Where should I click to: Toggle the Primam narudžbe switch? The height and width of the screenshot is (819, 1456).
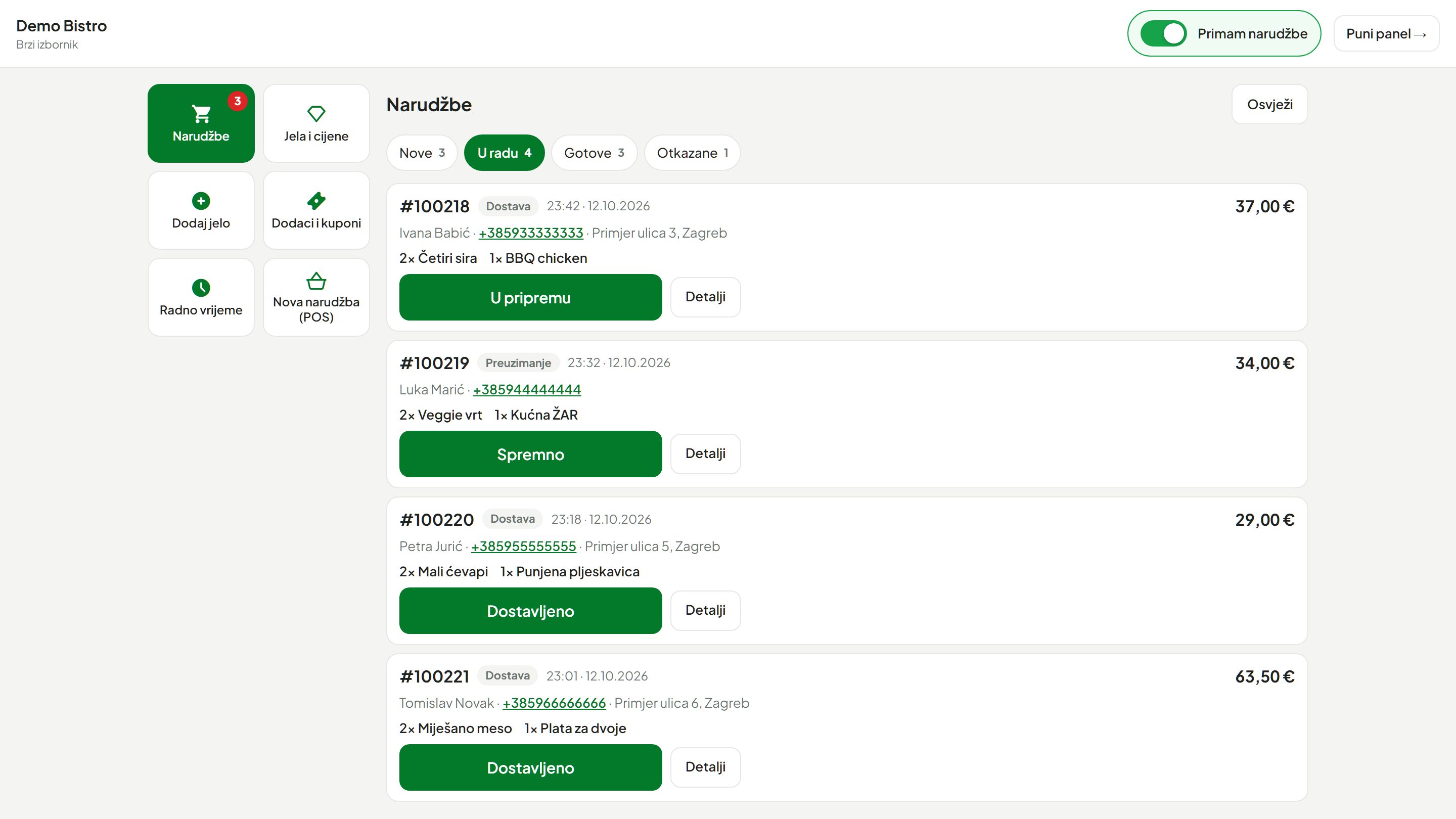(x=1163, y=33)
